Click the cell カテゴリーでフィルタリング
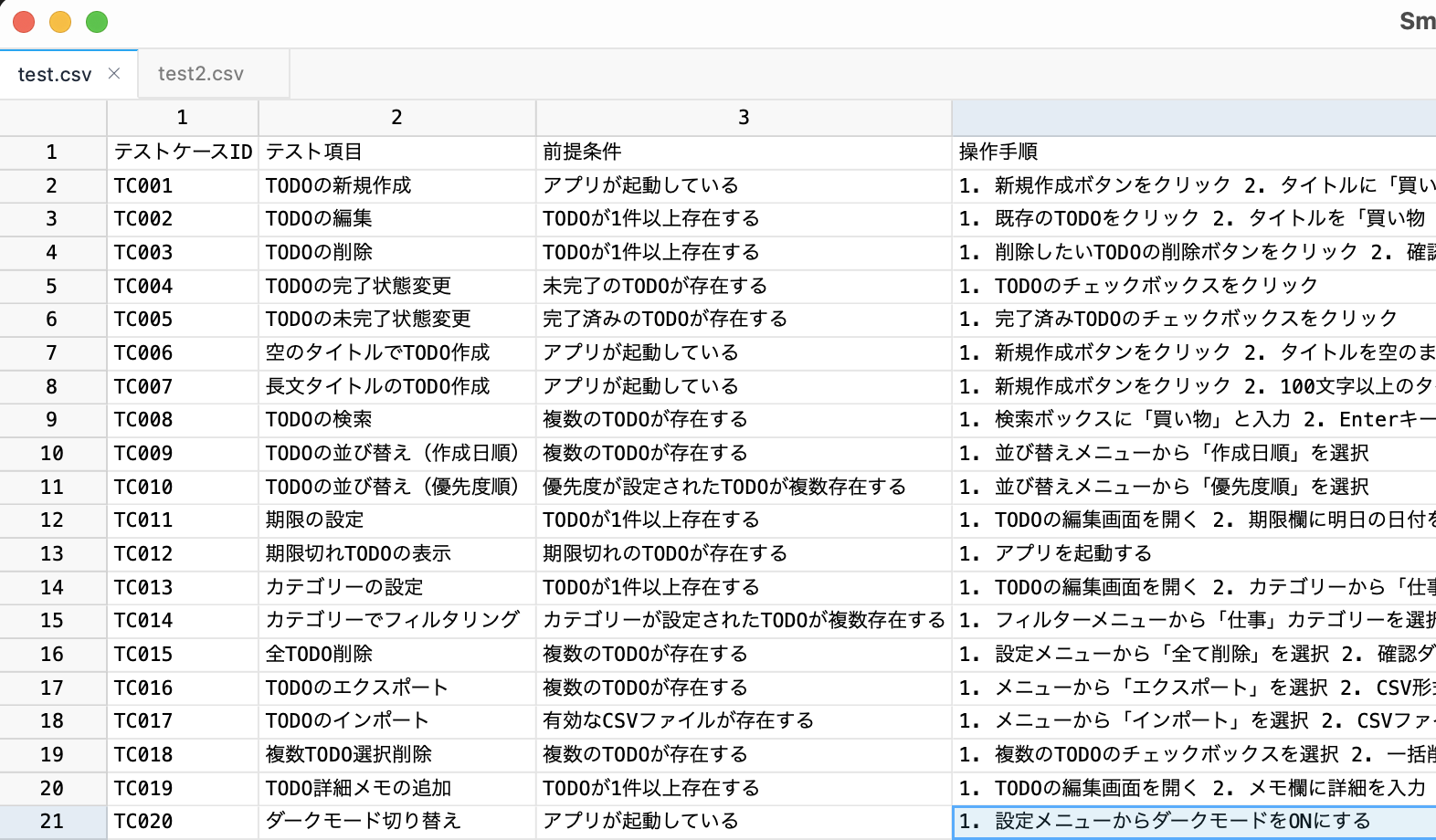The height and width of the screenshot is (840, 1436). click(397, 621)
